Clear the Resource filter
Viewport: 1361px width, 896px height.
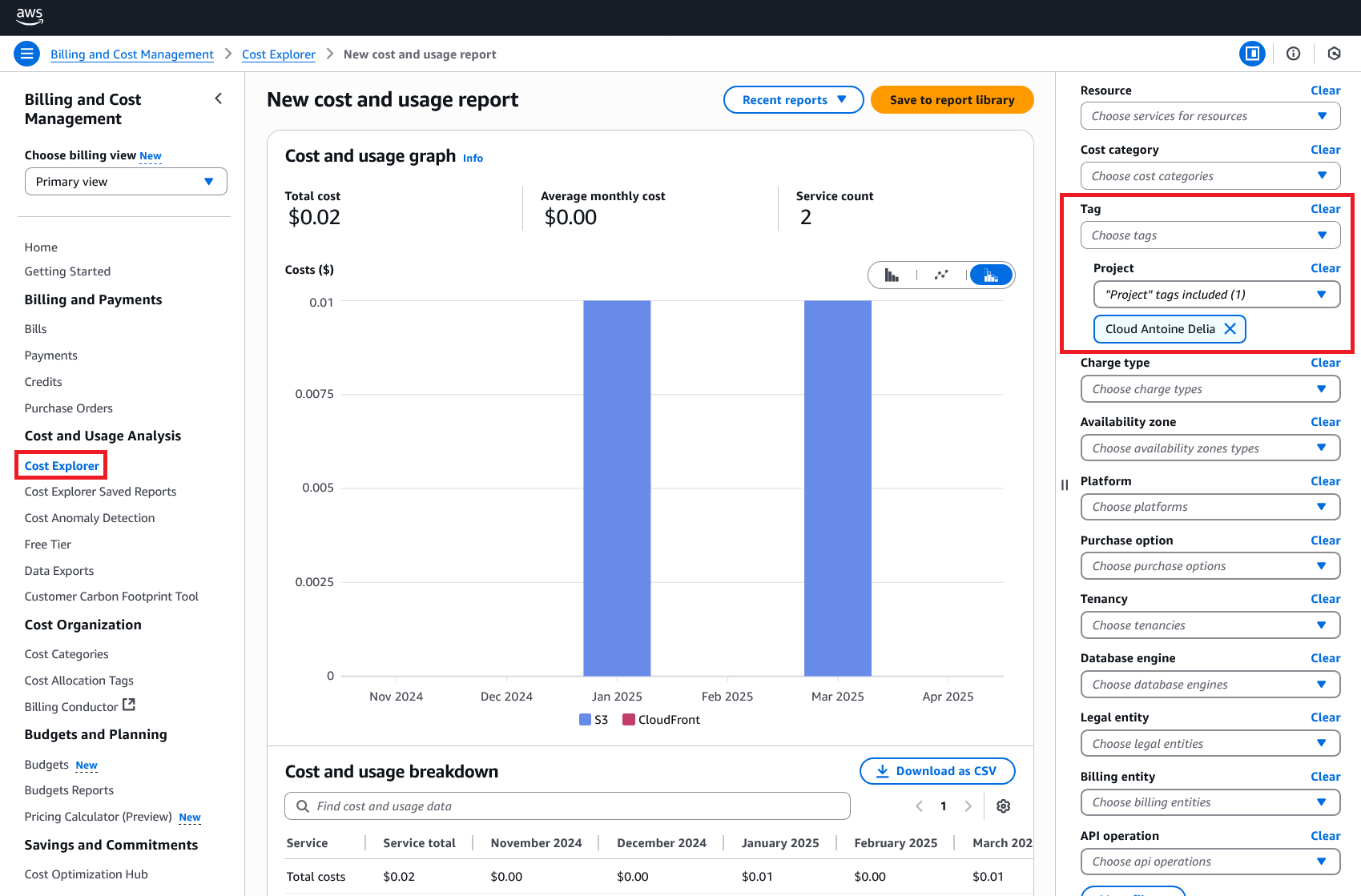tap(1326, 90)
